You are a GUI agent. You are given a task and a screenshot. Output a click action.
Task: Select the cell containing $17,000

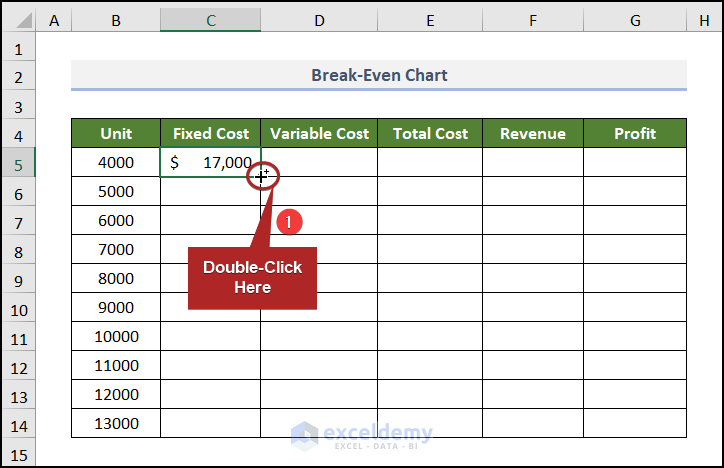click(x=210, y=162)
